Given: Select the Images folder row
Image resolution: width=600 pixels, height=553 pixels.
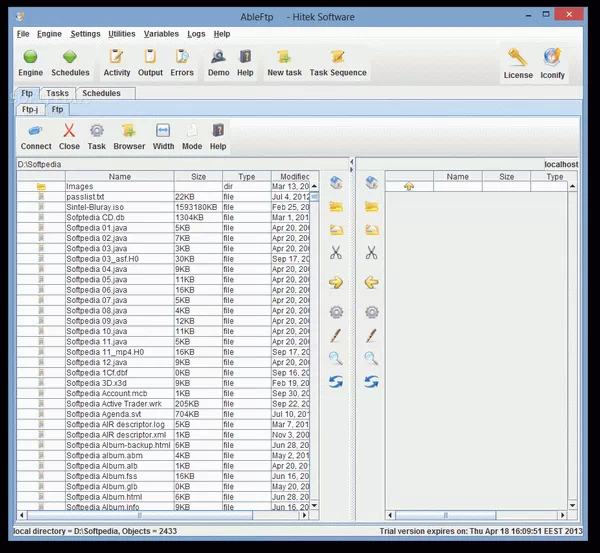Looking at the screenshot, I should [x=163, y=186].
